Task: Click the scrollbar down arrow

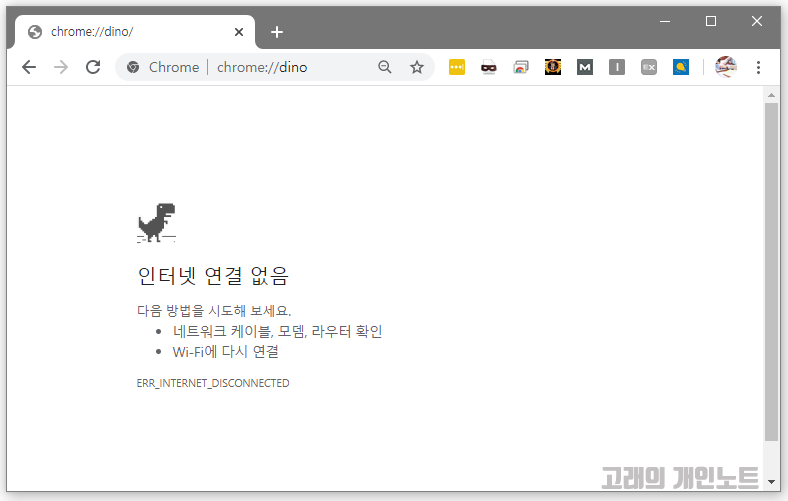Action: point(771,482)
